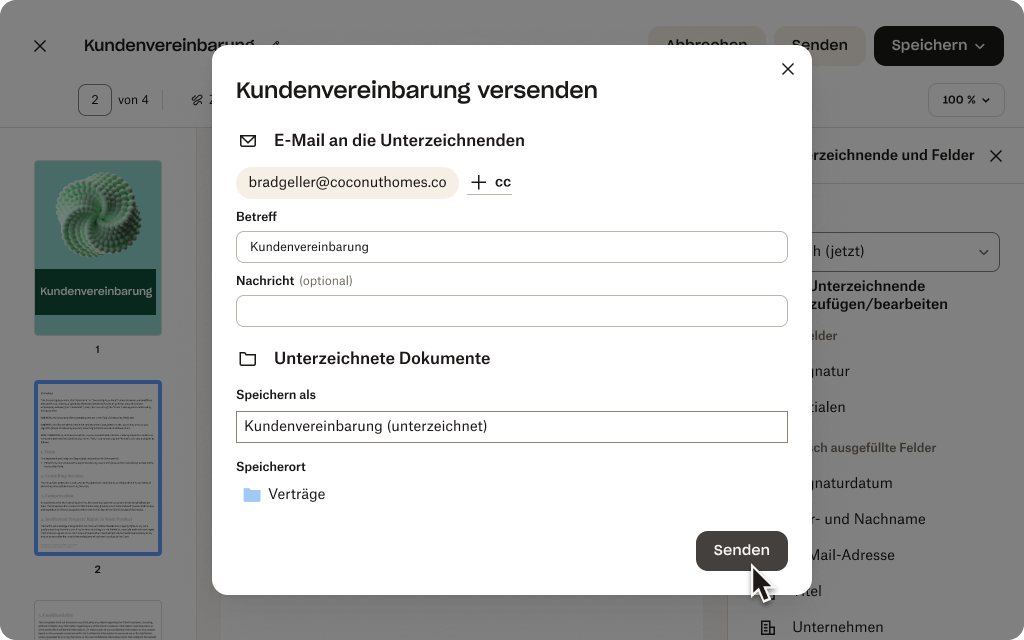Click the Speichern als filename field
Image resolution: width=1024 pixels, height=640 pixels.
point(511,426)
